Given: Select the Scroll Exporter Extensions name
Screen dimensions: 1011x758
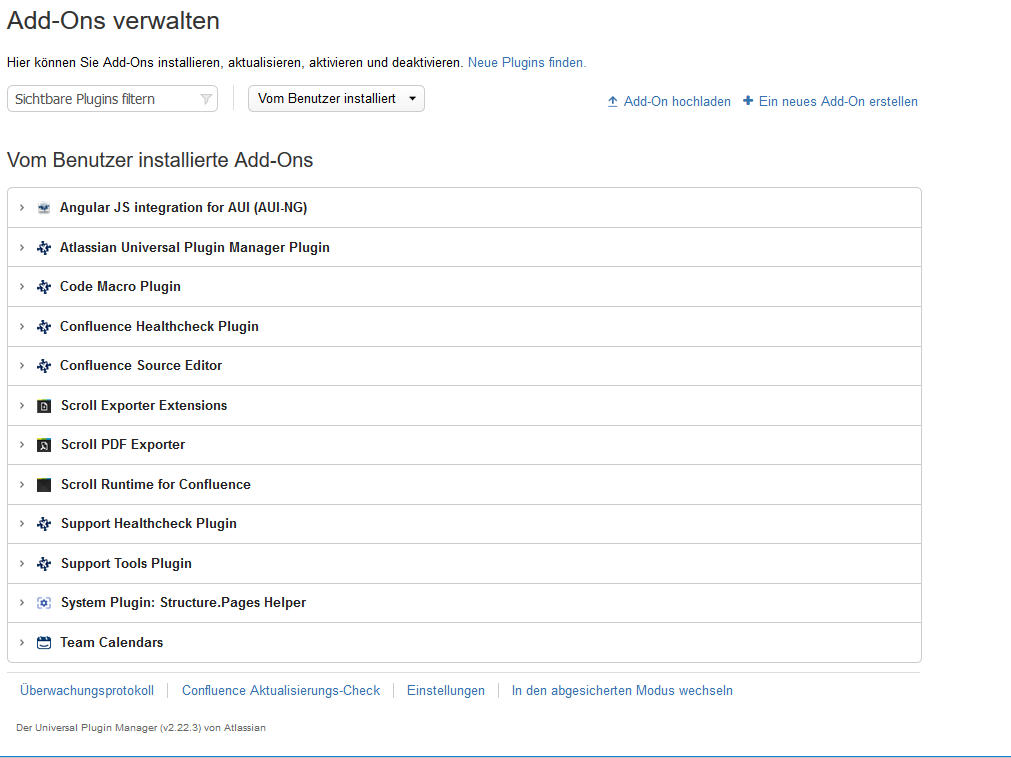Looking at the screenshot, I should [144, 405].
